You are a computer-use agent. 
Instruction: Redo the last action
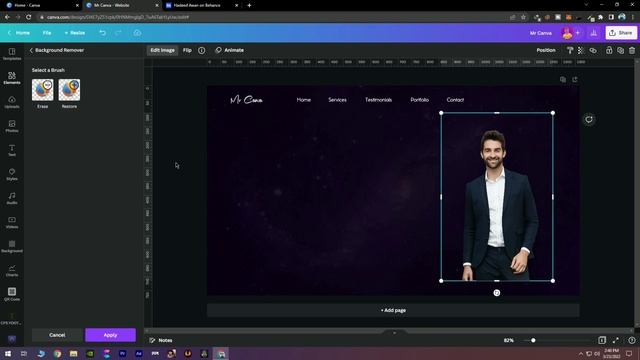118,33
